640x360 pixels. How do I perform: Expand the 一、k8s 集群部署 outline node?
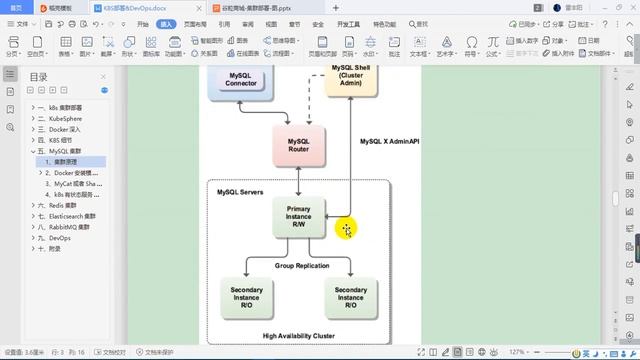33,108
